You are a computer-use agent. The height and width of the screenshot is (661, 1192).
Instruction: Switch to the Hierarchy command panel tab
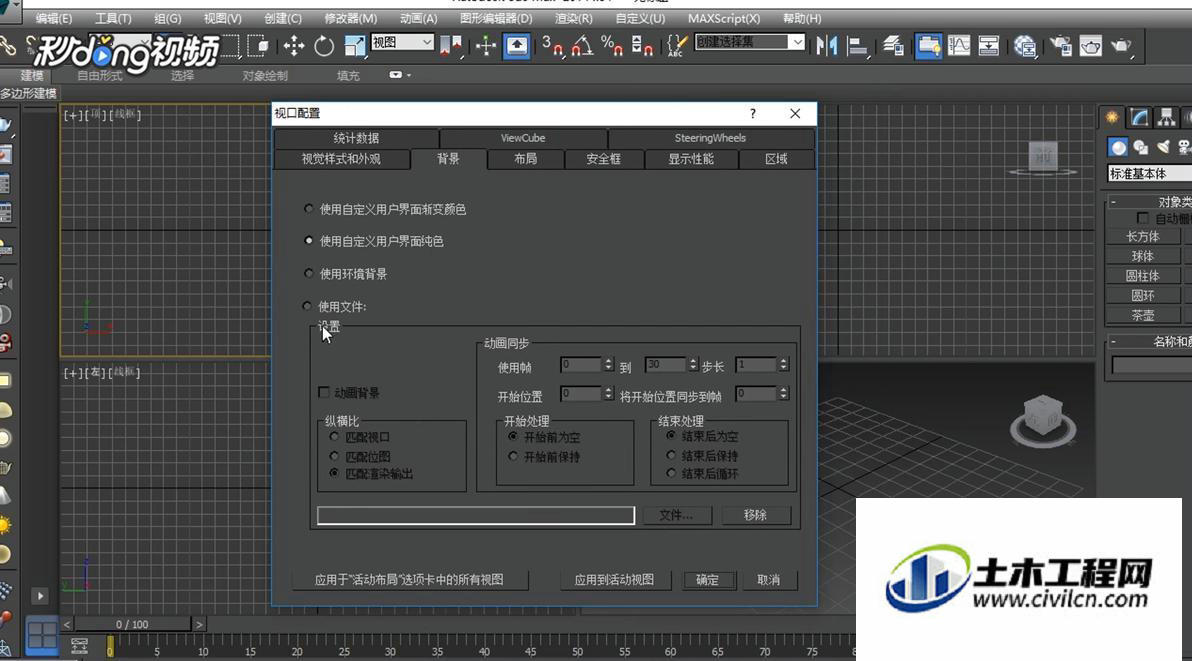click(x=1165, y=117)
